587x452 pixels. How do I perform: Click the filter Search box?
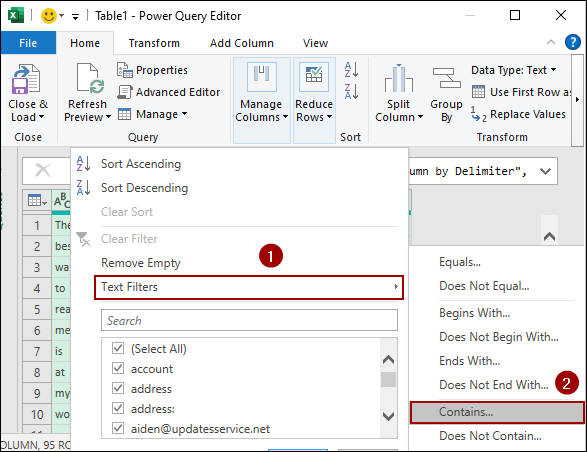pyautogui.click(x=249, y=320)
